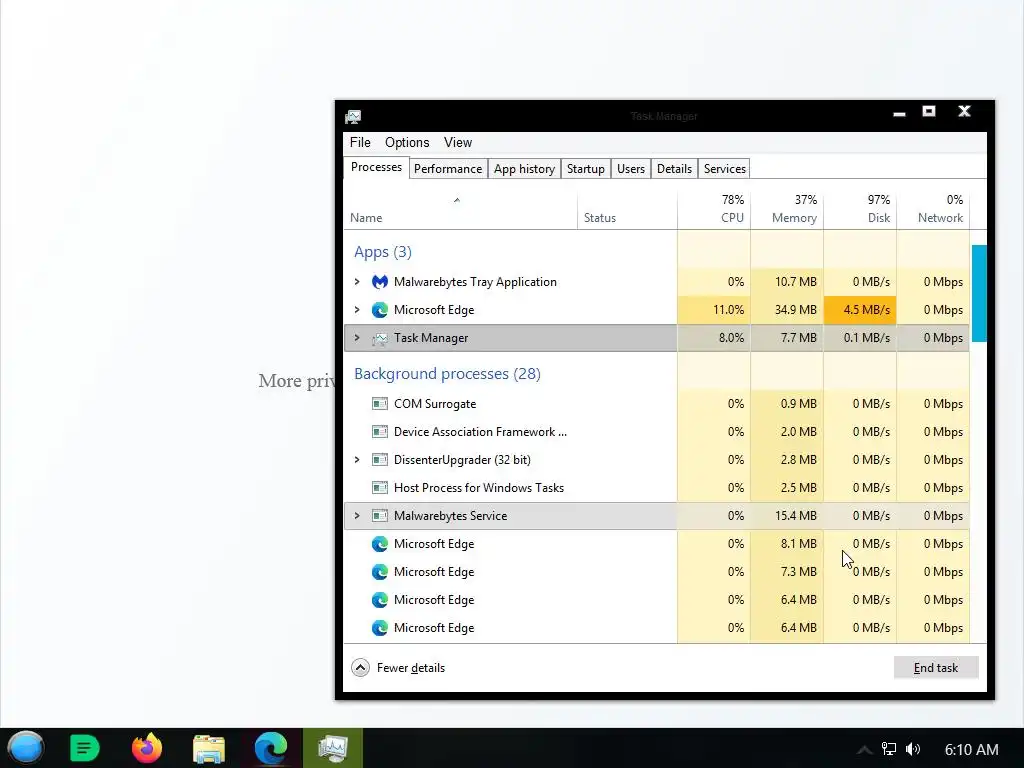
Task: Open the network tray icon
Action: (889, 749)
